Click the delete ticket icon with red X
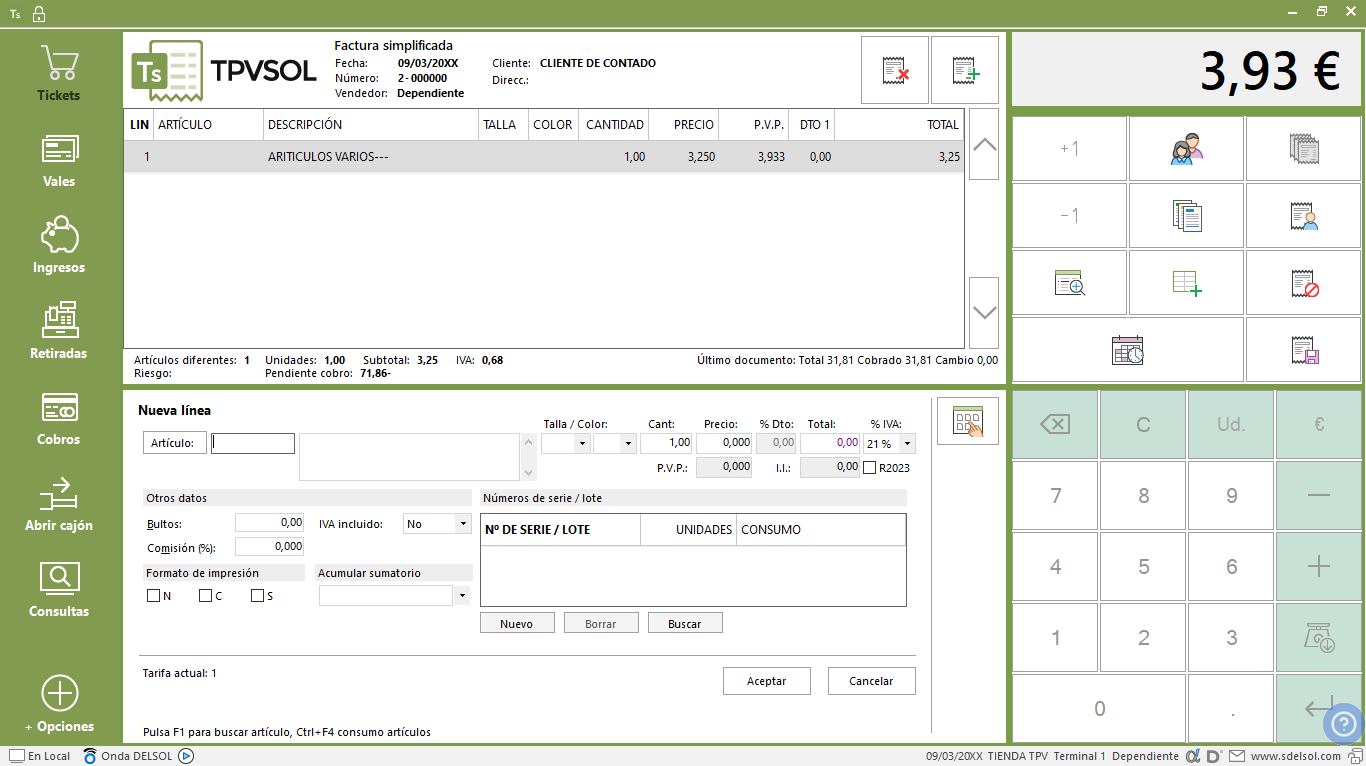This screenshot has width=1366, height=766. (895, 70)
